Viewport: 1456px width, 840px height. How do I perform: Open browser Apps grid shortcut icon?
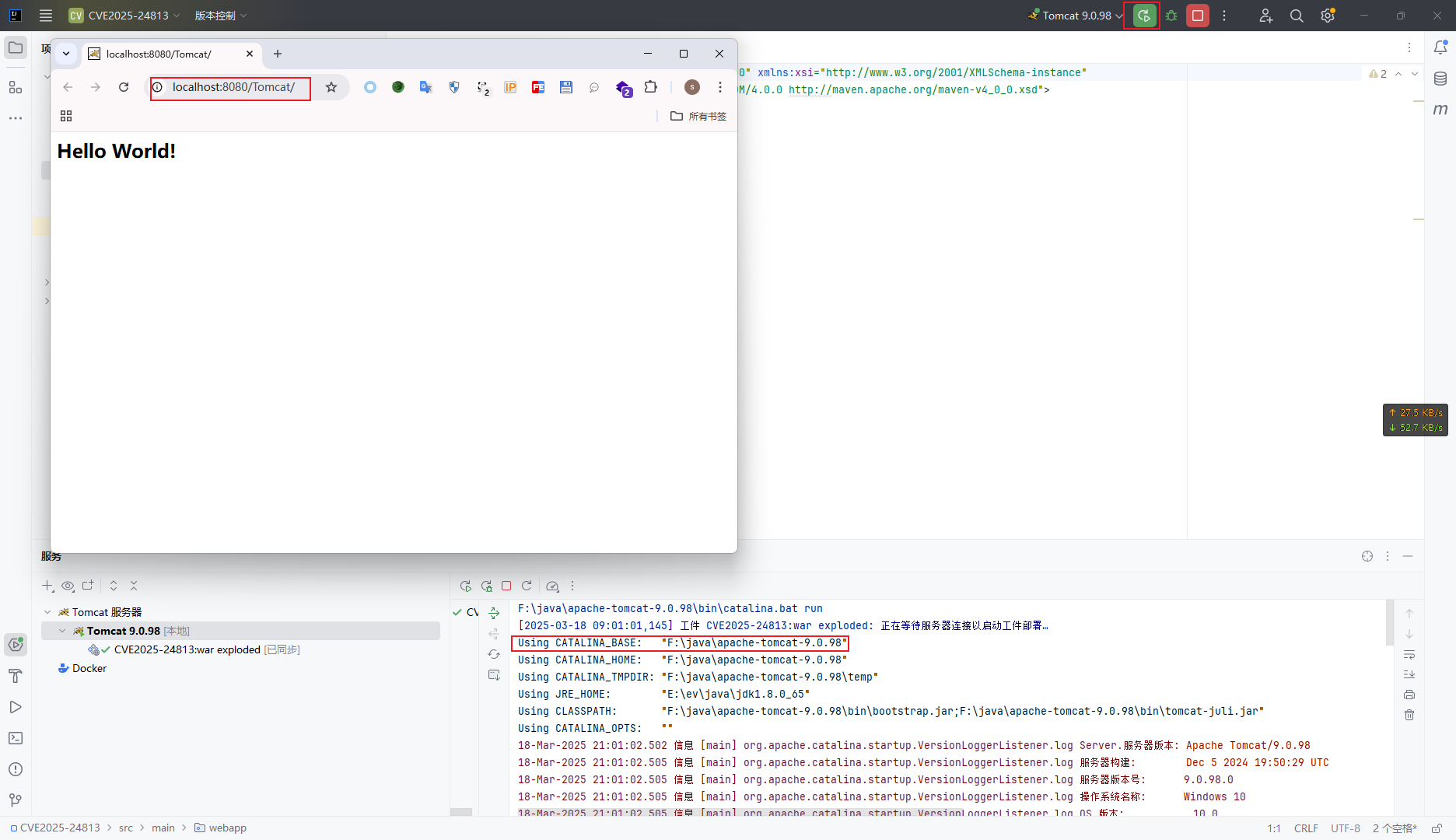66,116
